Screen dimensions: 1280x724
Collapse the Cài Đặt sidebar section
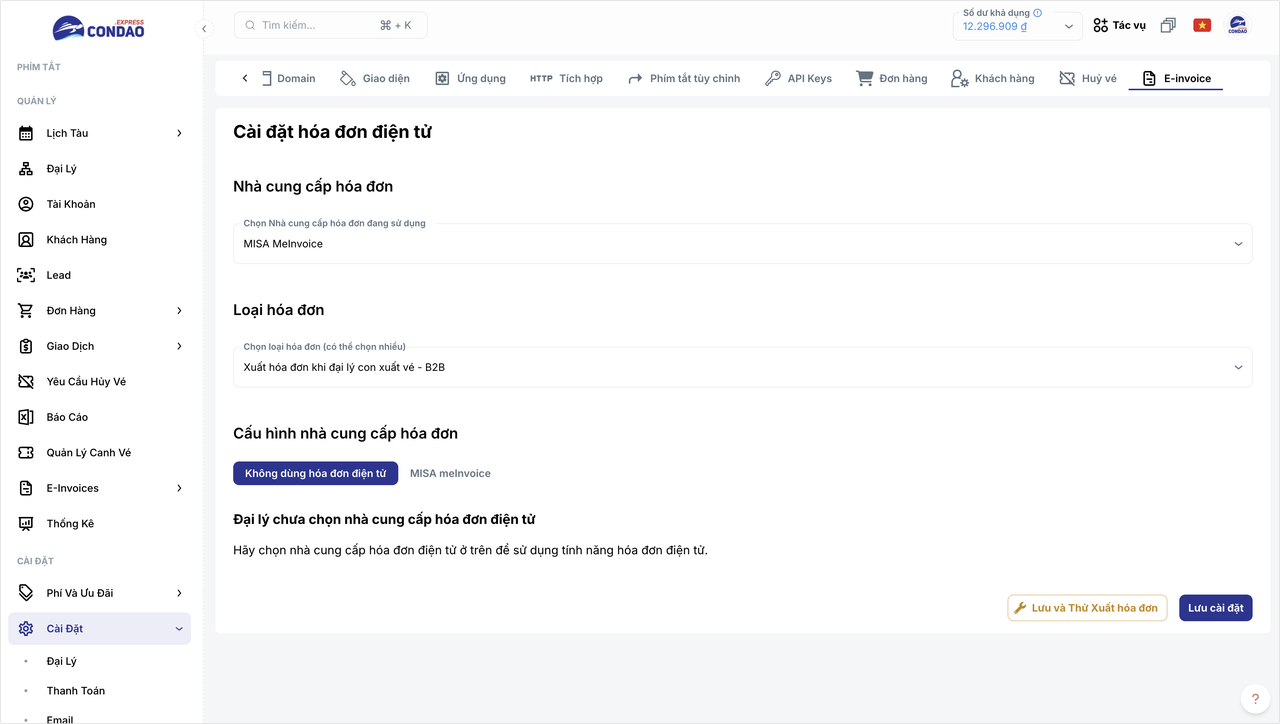pyautogui.click(x=179, y=629)
